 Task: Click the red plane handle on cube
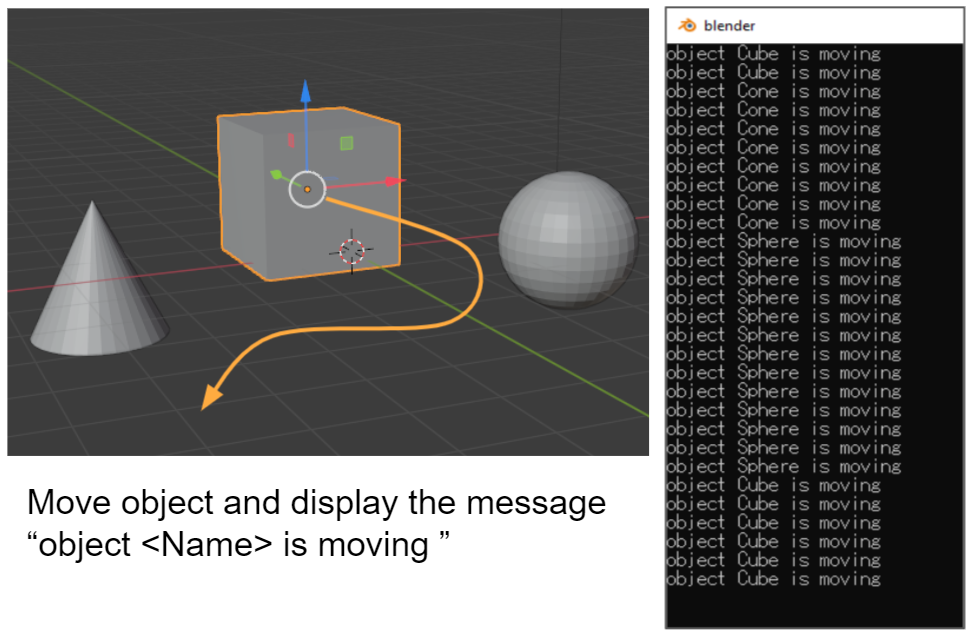click(290, 141)
